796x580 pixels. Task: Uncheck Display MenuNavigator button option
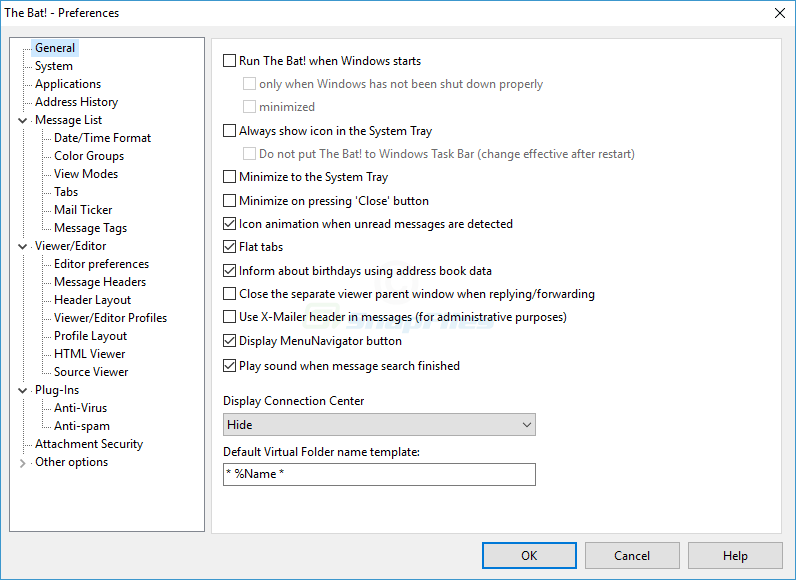coord(229,341)
